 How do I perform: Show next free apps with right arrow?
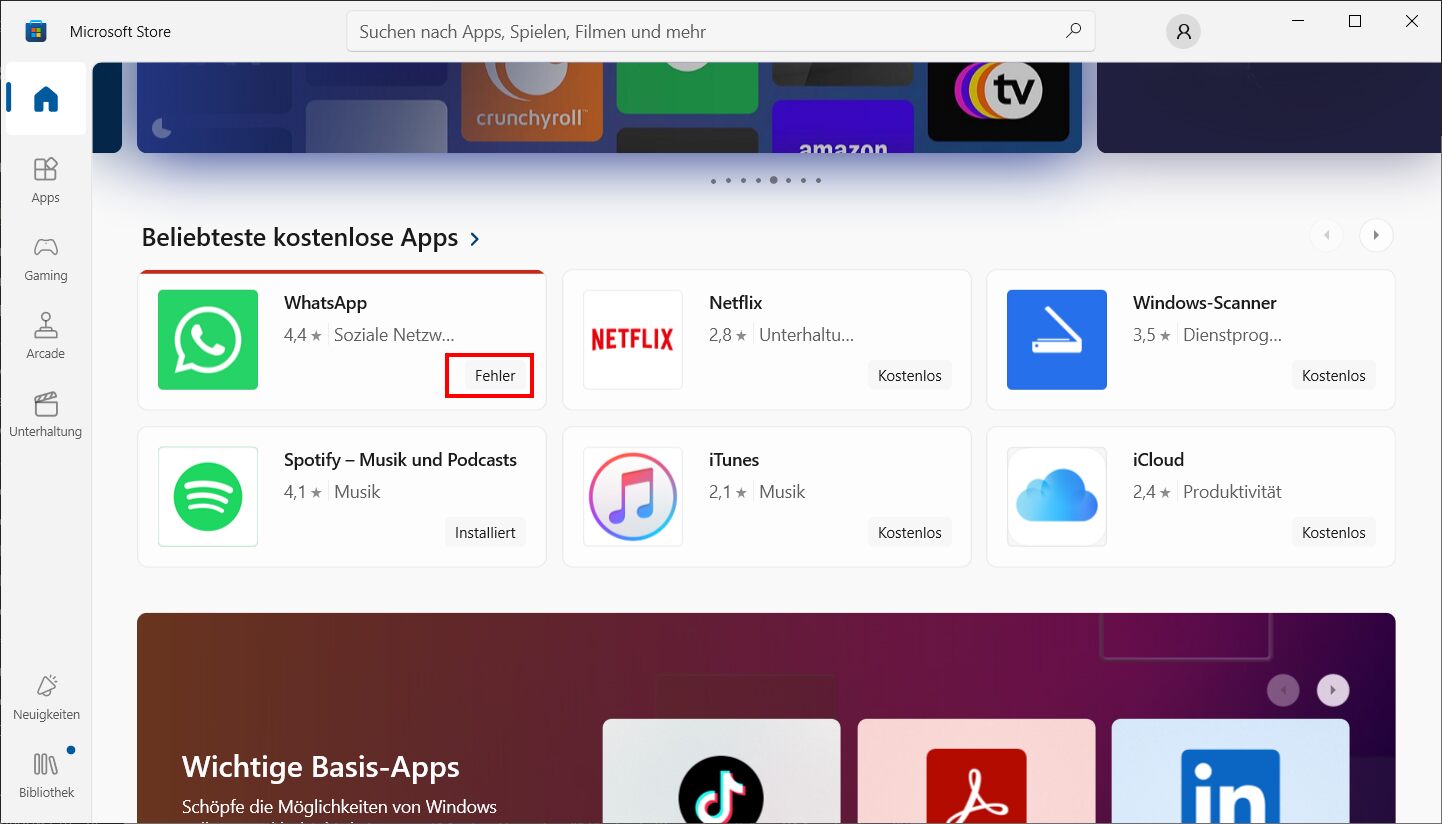tap(1376, 236)
